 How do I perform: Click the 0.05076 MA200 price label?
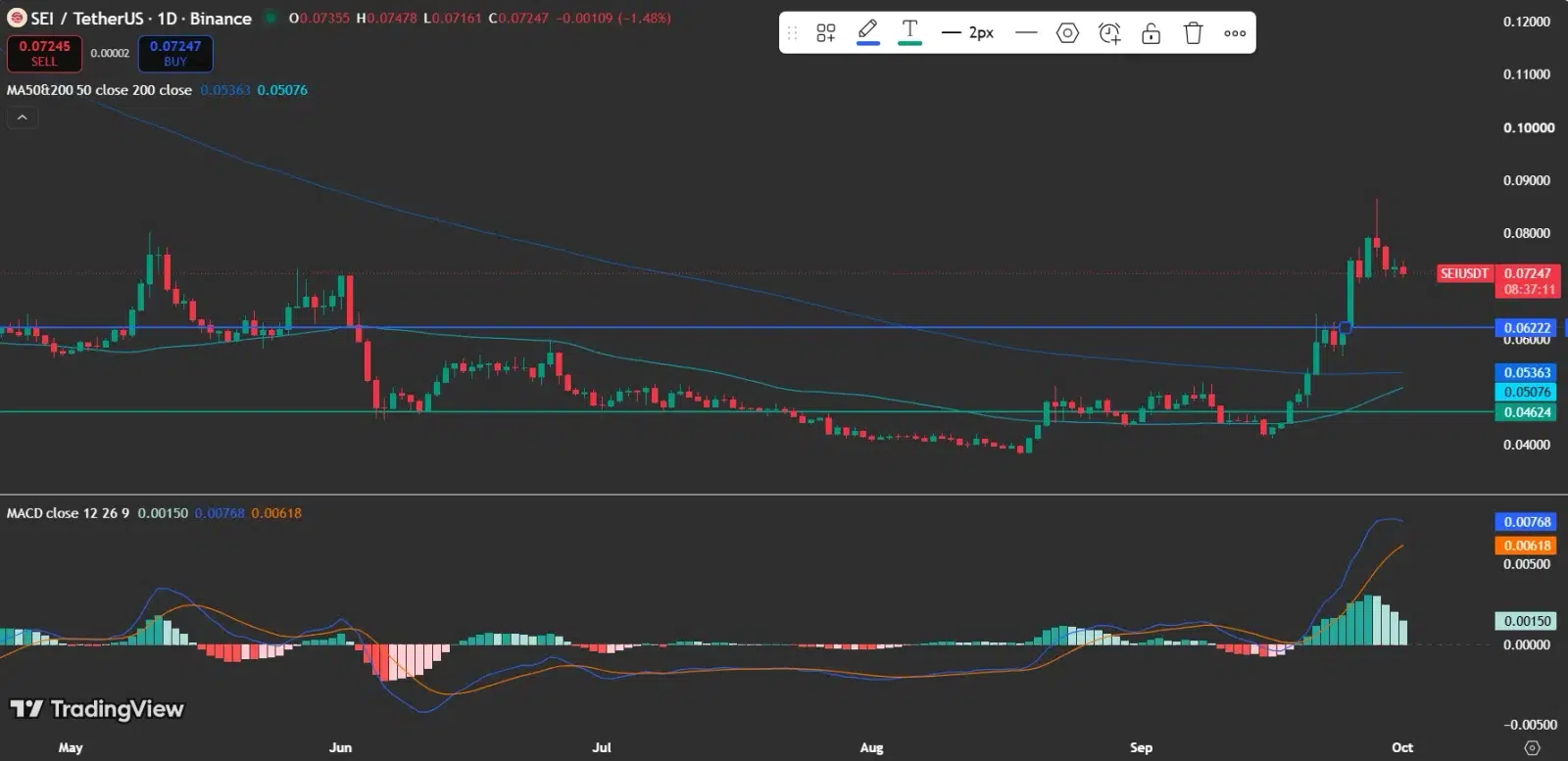(x=1528, y=392)
